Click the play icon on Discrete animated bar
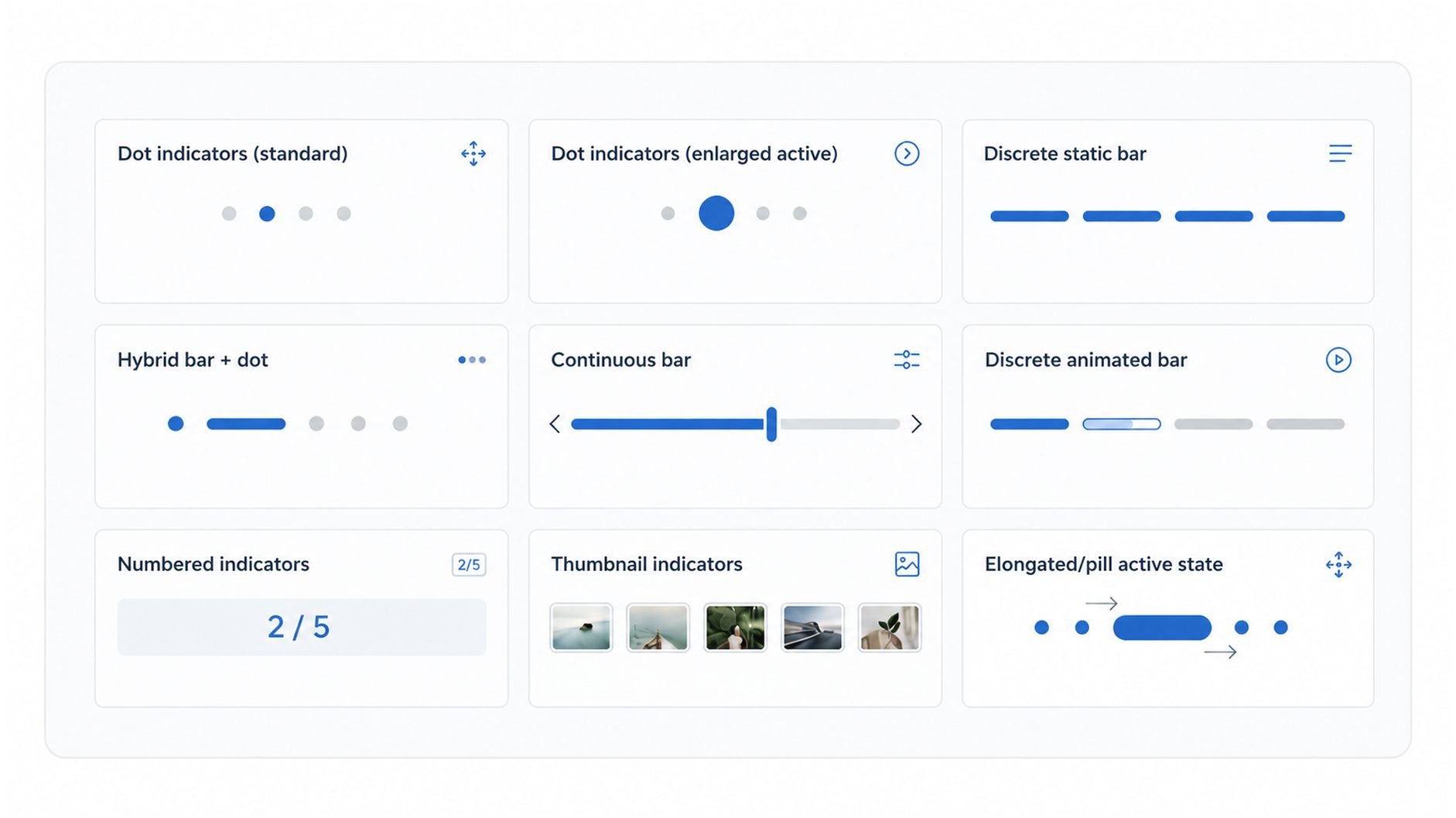 [x=1338, y=360]
